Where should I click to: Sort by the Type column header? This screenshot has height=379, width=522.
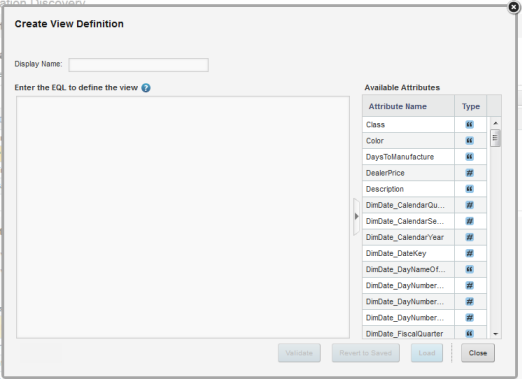point(471,106)
